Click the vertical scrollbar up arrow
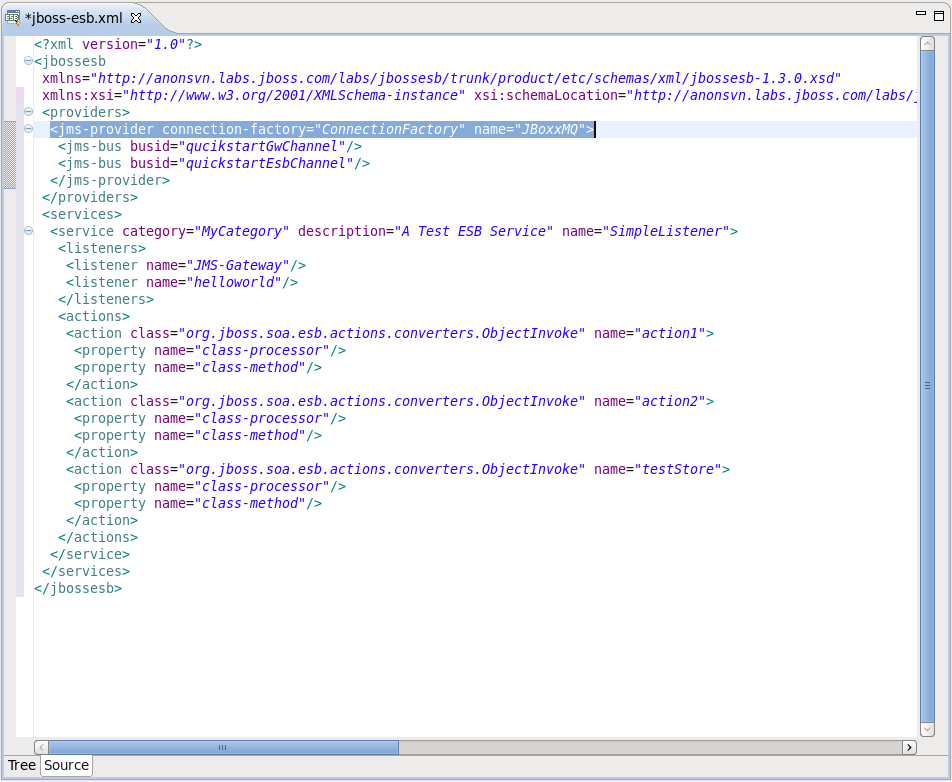This screenshot has width=952, height=782. 927,44
